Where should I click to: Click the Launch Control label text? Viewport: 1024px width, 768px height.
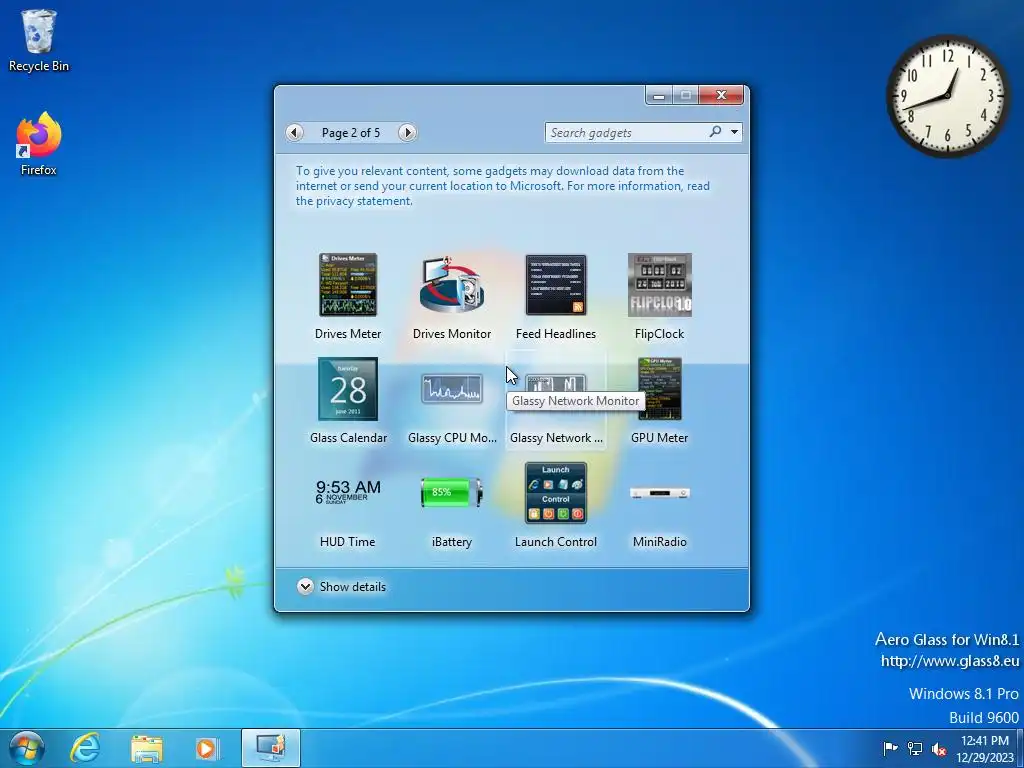pyautogui.click(x=556, y=542)
